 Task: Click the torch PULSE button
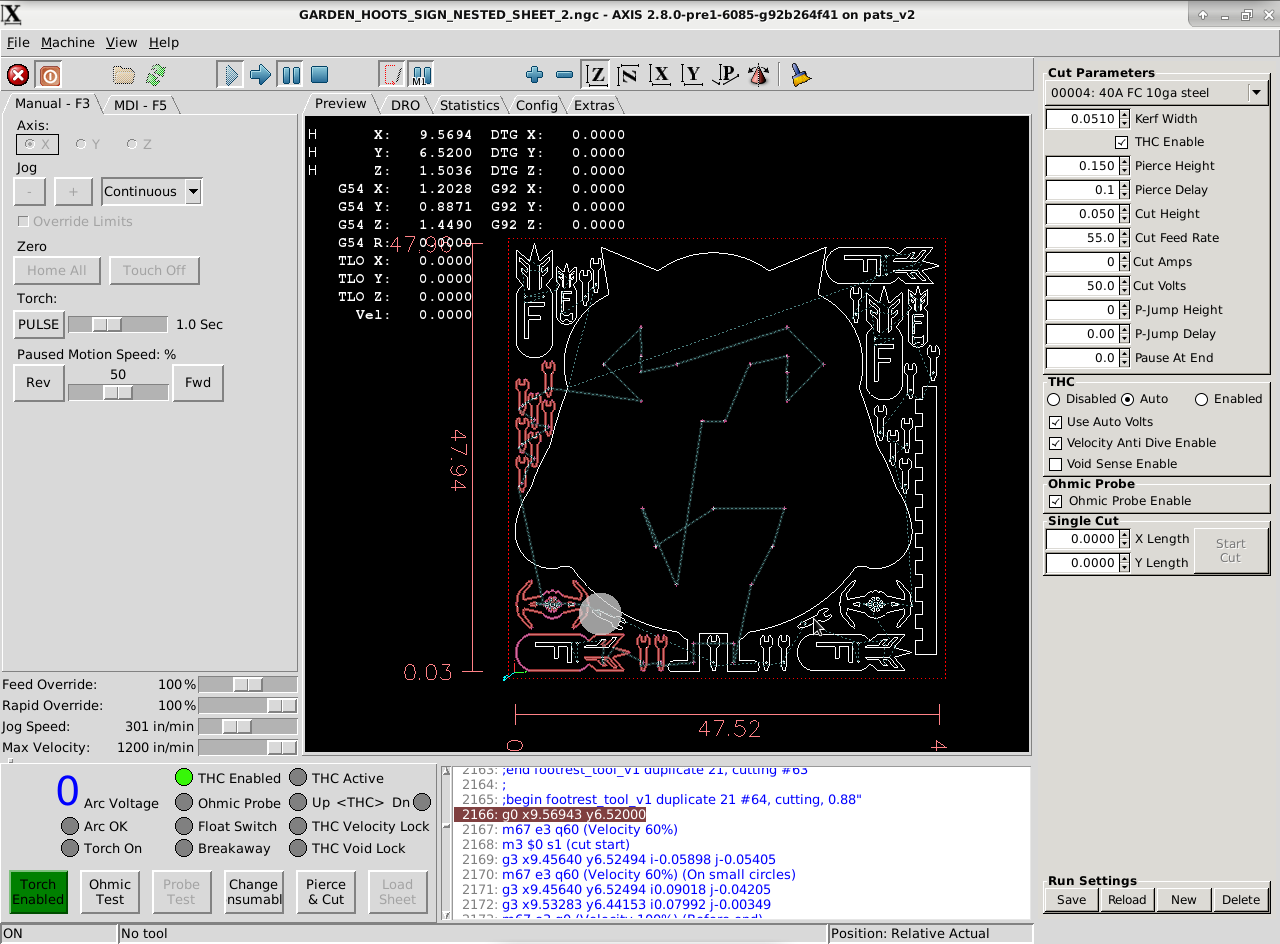[39, 325]
